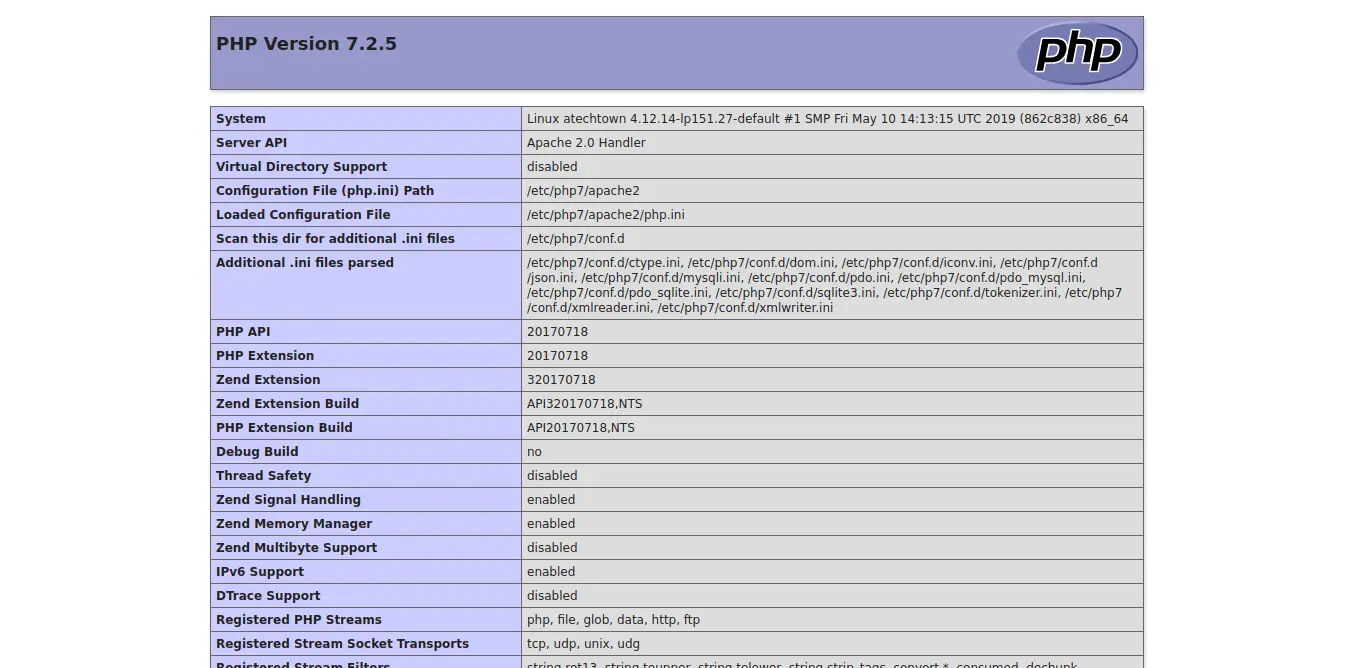Screen dimensions: 1354x668
Task: Click the PHP logo image
Action: [1077, 53]
